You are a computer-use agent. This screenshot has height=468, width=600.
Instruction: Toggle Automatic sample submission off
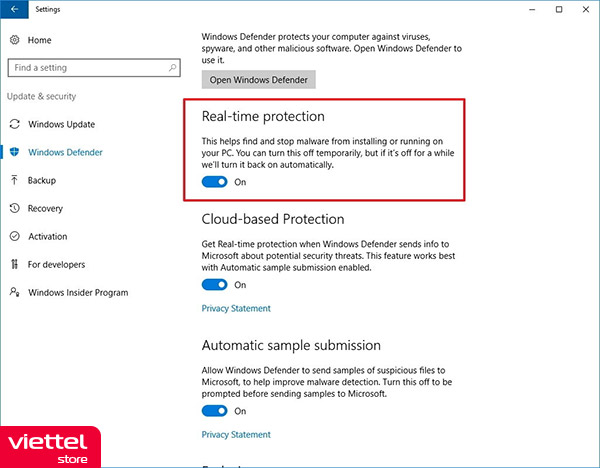(x=214, y=411)
